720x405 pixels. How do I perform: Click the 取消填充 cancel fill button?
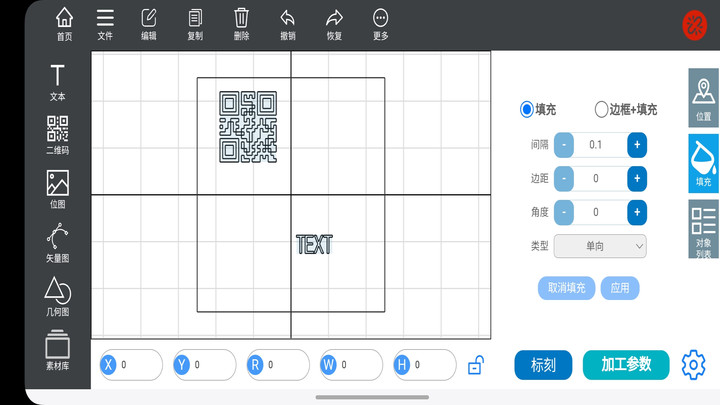click(x=567, y=288)
